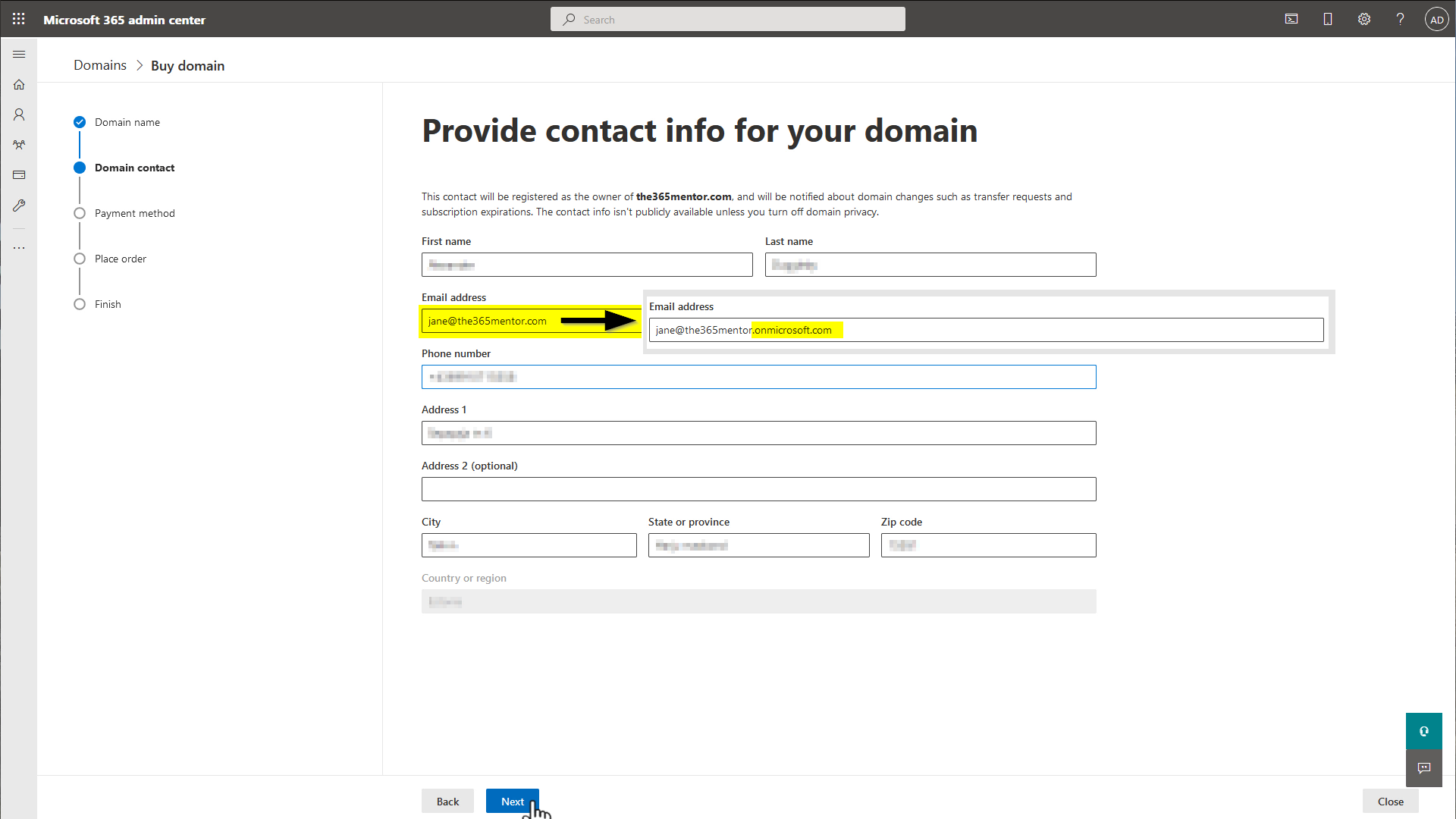The image size is (1456, 819).
Task: Open the Settings gear icon in top bar
Action: coord(1363,20)
